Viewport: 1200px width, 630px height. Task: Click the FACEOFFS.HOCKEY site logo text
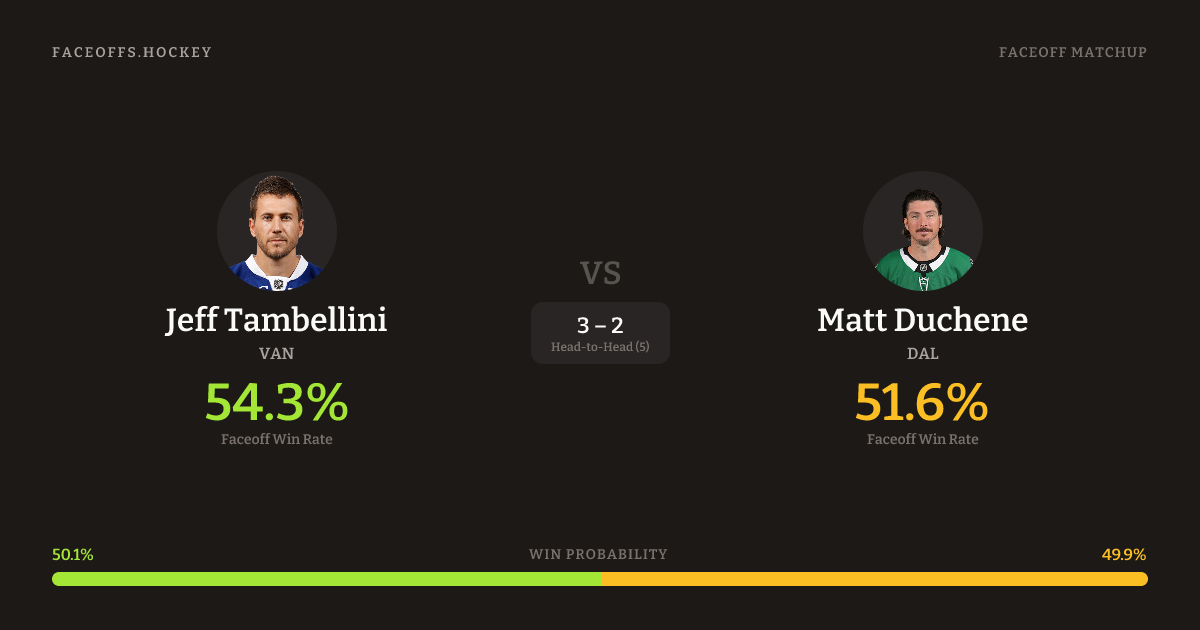coord(132,52)
